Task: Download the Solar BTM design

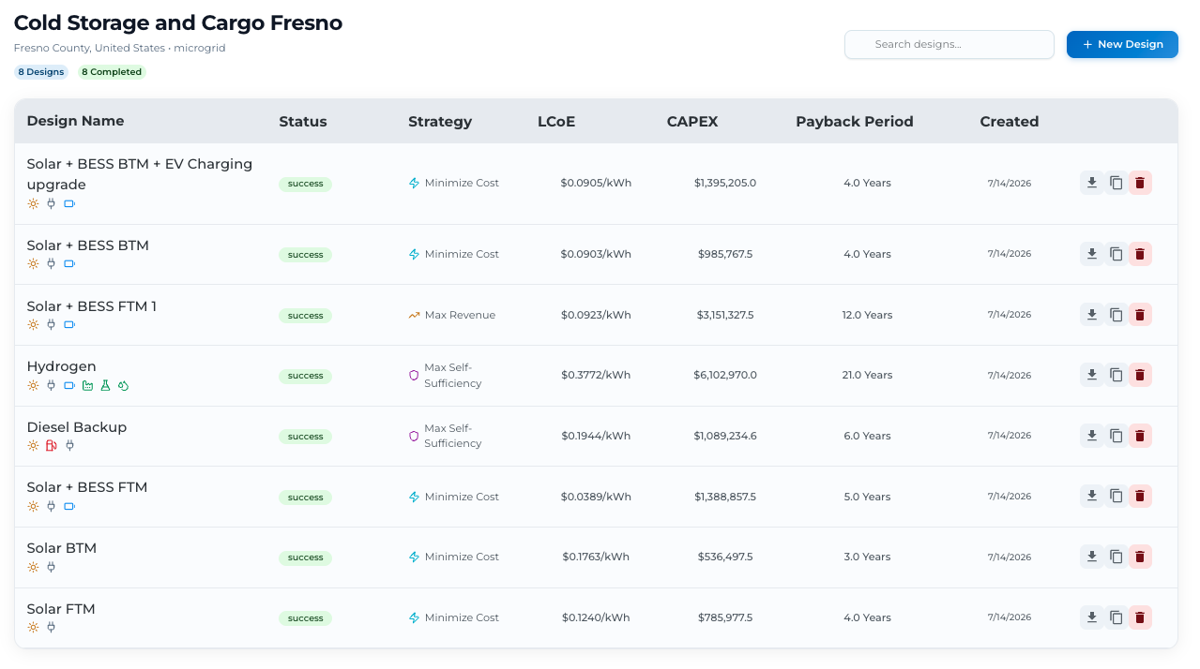Action: tap(1092, 557)
